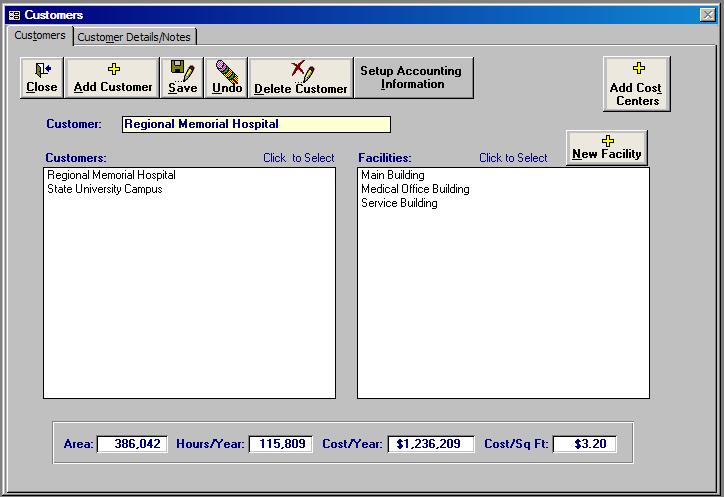Click the Customer name input field

click(x=256, y=124)
